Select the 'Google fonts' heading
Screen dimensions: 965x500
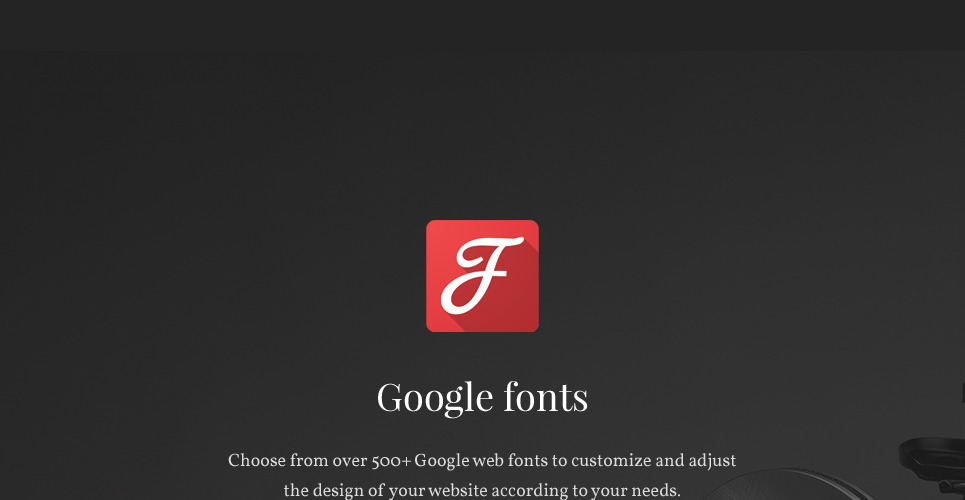pos(482,397)
